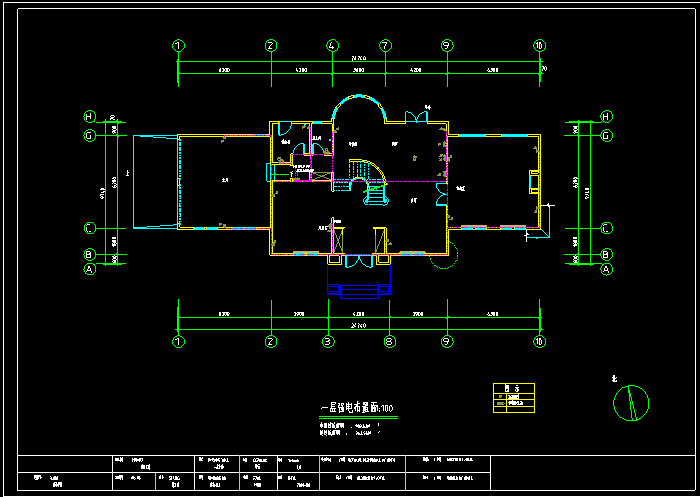
Task: Select right-side grid axis bubble C
Action: [606, 228]
